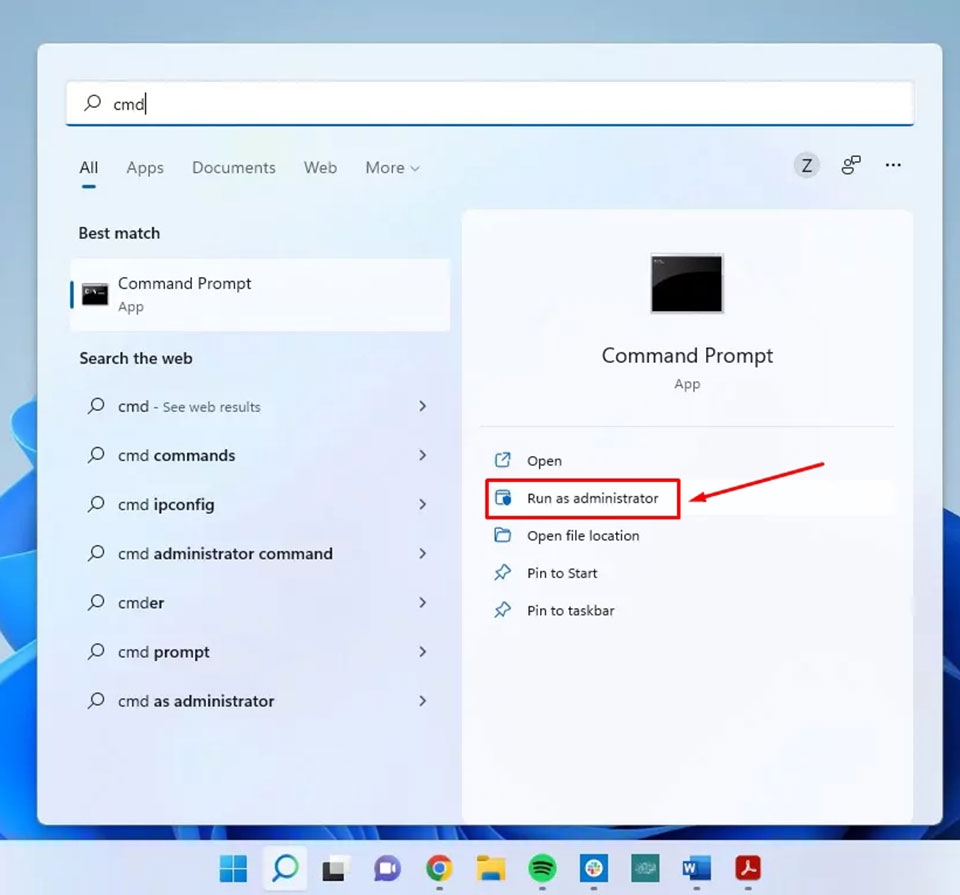Open Microsoft Word from the taskbar
Viewport: 960px width, 895px height.
(x=697, y=868)
